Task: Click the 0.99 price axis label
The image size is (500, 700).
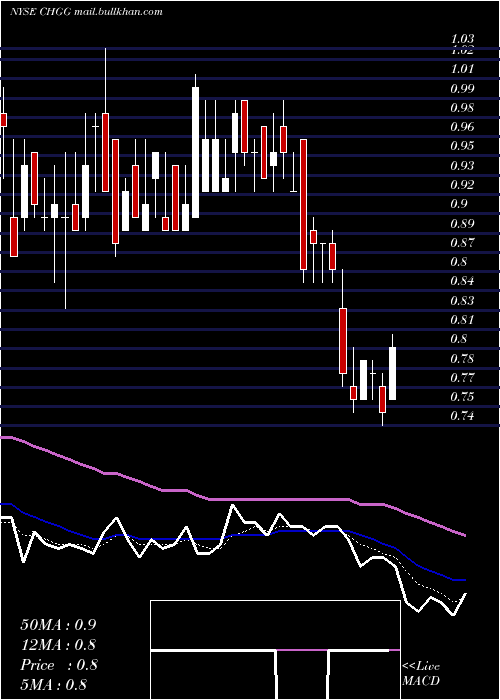Action: [462, 89]
